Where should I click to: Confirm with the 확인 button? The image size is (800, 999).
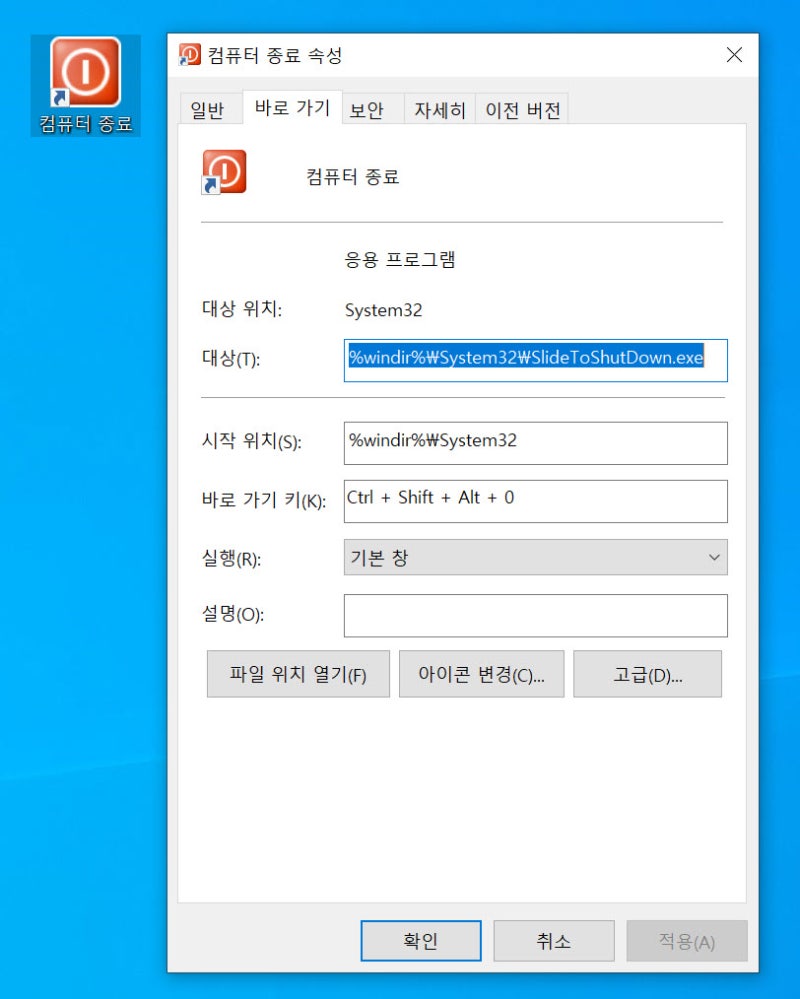pos(420,940)
